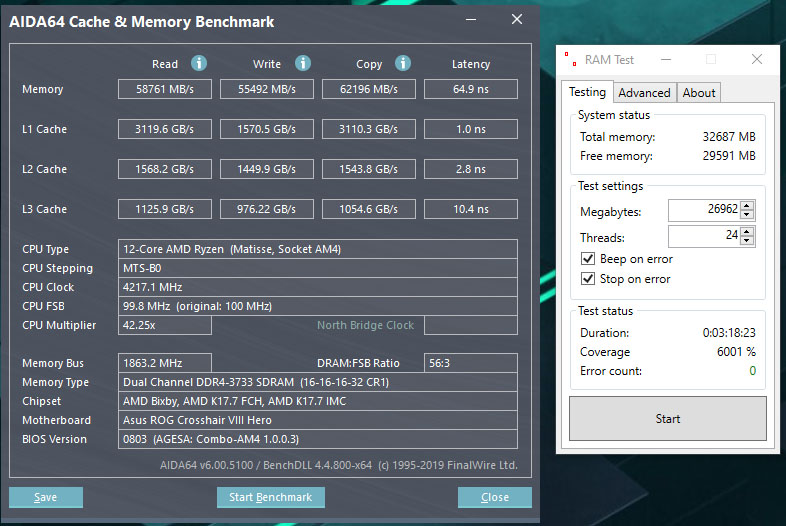Click L1 Cache Copy value 3110.3 GB/s
Viewport: 786px width, 526px height.
369,129
